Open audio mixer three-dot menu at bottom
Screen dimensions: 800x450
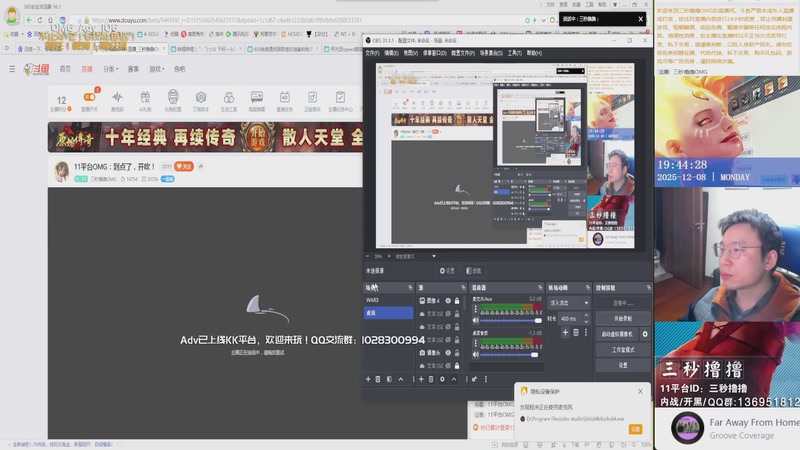(x=486, y=379)
